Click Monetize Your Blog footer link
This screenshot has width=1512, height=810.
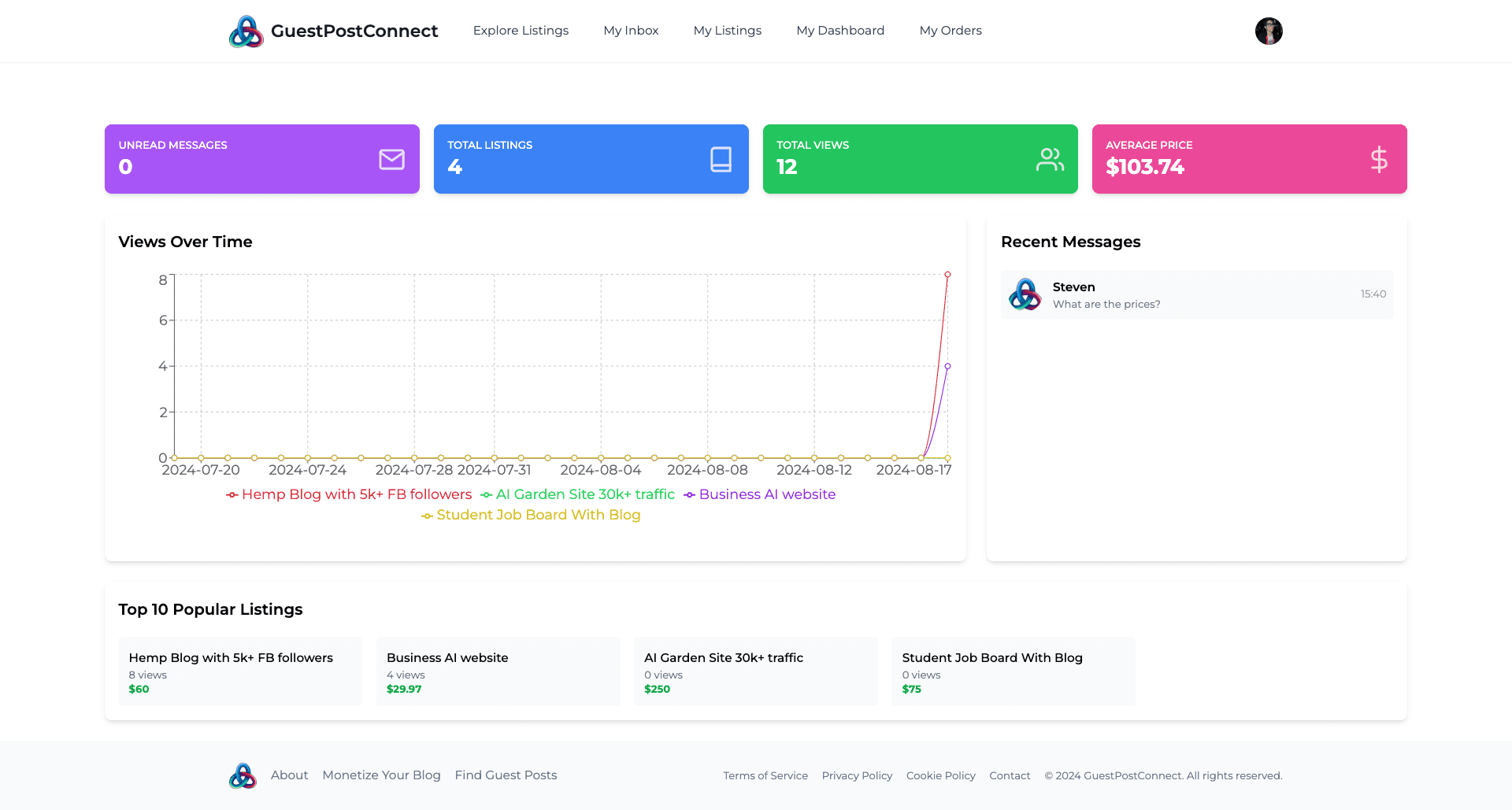(381, 775)
